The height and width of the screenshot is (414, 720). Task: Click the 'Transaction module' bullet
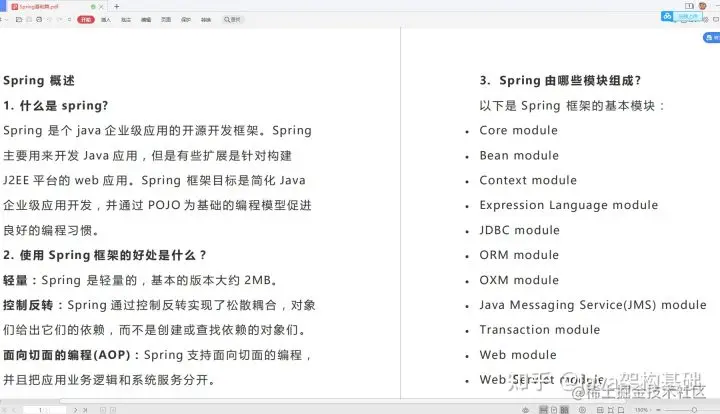coord(540,330)
